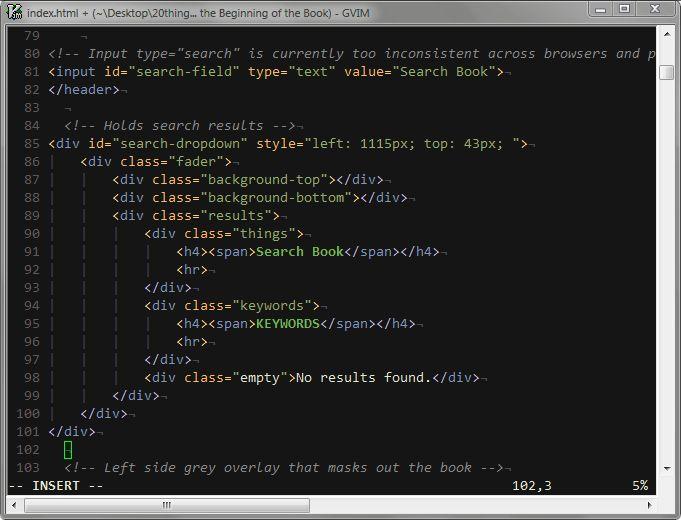Image resolution: width=681 pixels, height=520 pixels.
Task: Click on the KEYWORDS span text
Action: (x=288, y=324)
